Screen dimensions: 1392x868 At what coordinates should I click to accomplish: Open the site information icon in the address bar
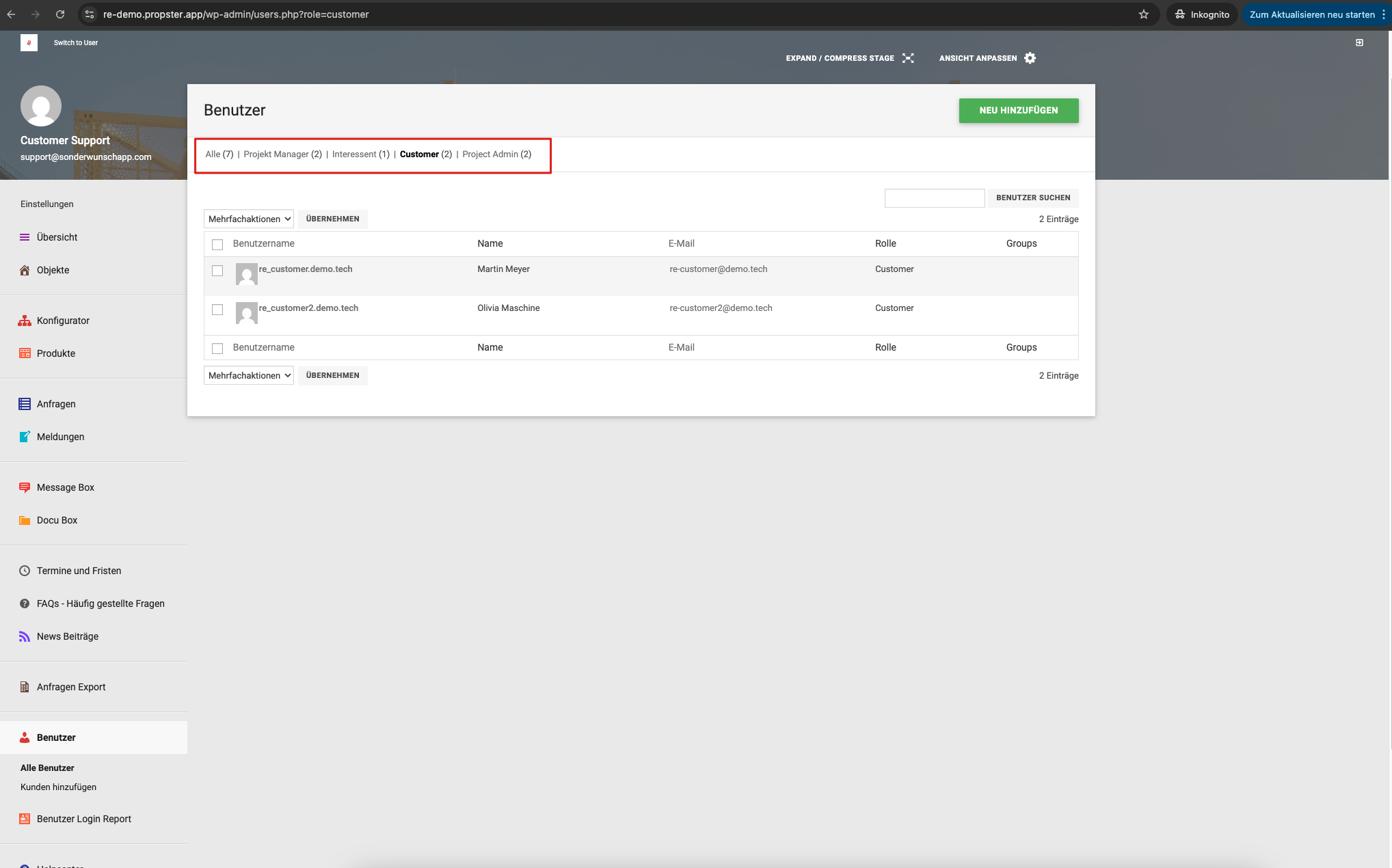(90, 14)
